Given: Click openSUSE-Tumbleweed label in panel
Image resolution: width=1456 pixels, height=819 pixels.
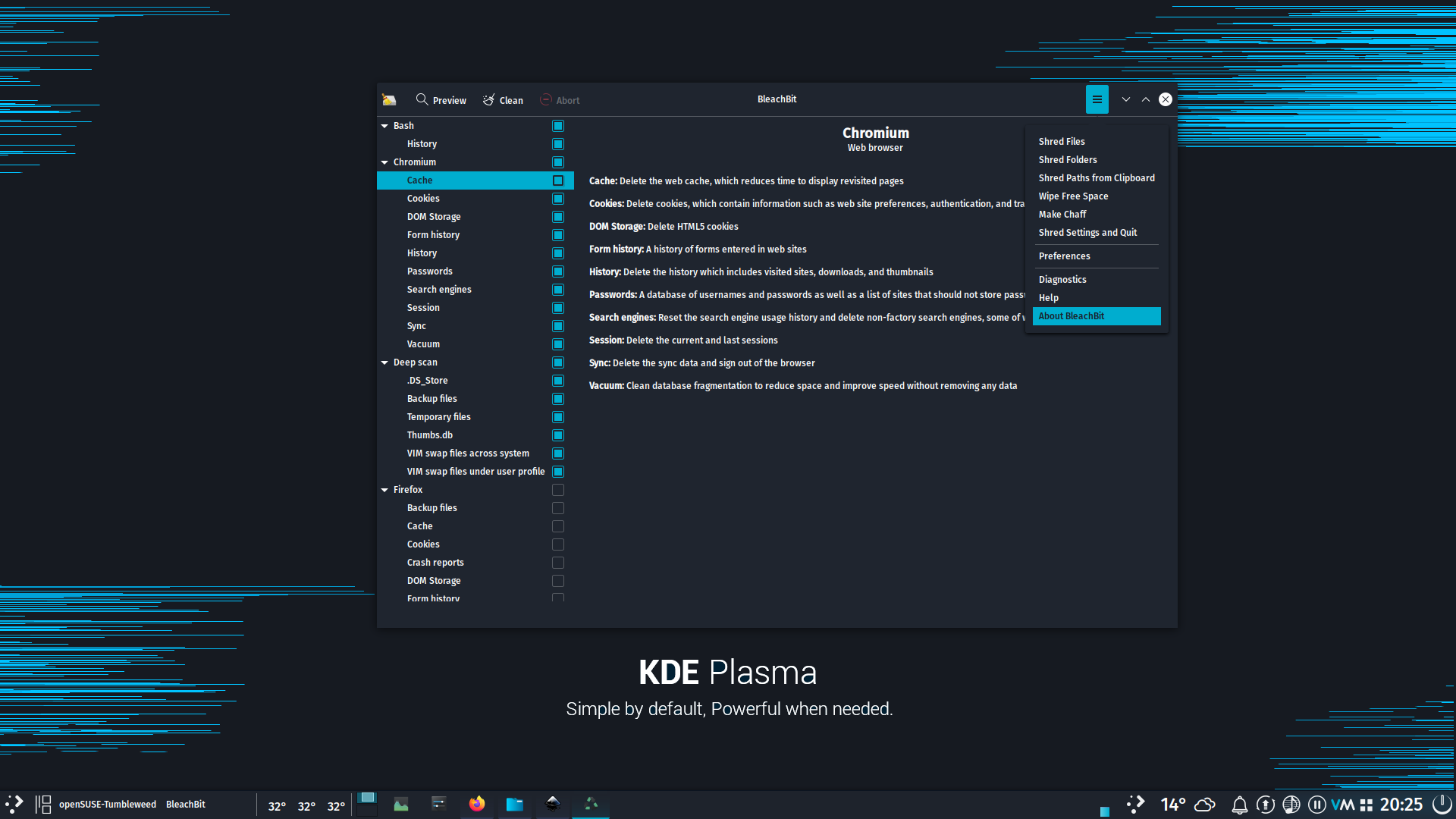Looking at the screenshot, I should pos(108,805).
